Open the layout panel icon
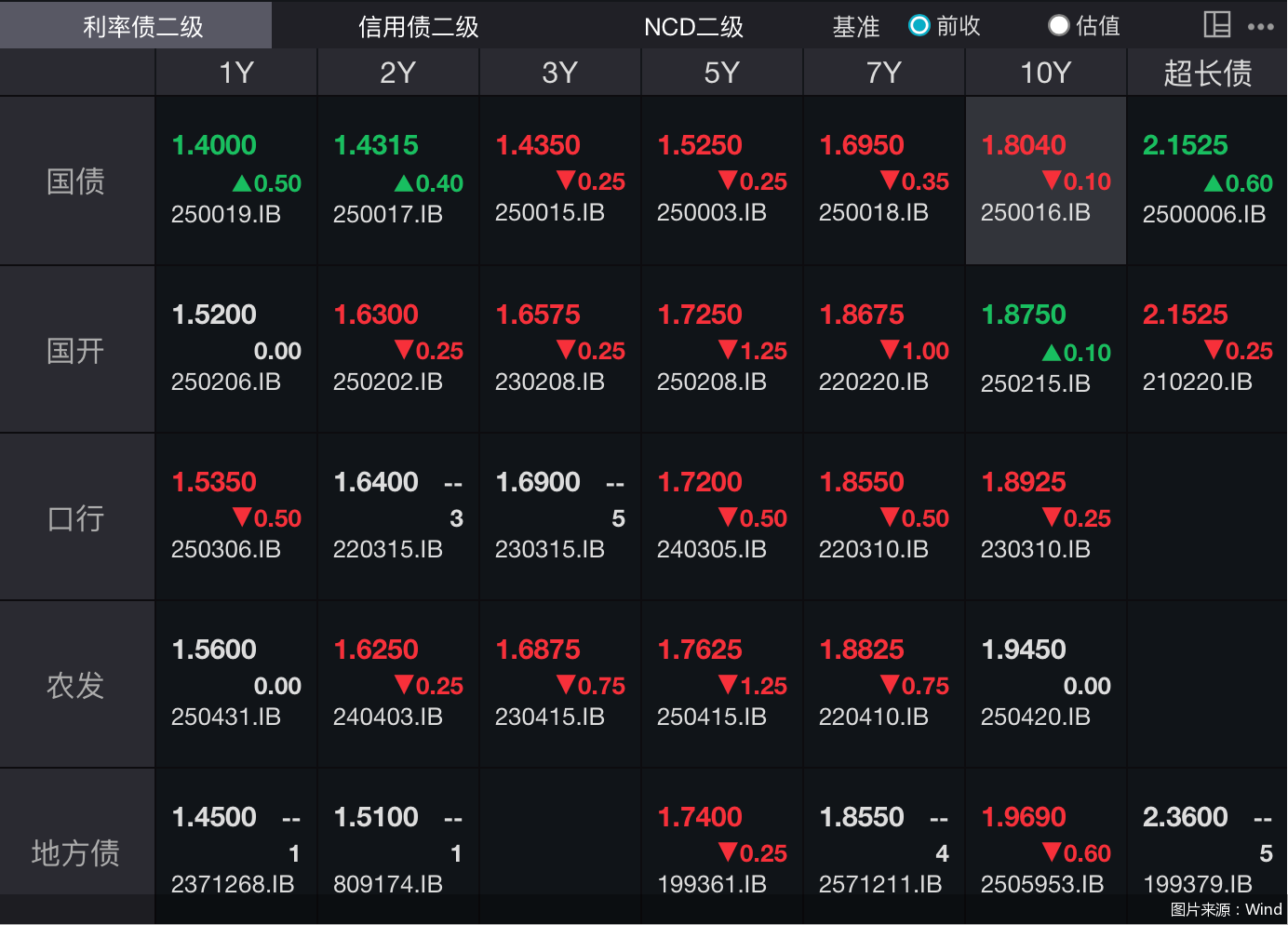The width and height of the screenshot is (1288, 925). click(x=1216, y=25)
